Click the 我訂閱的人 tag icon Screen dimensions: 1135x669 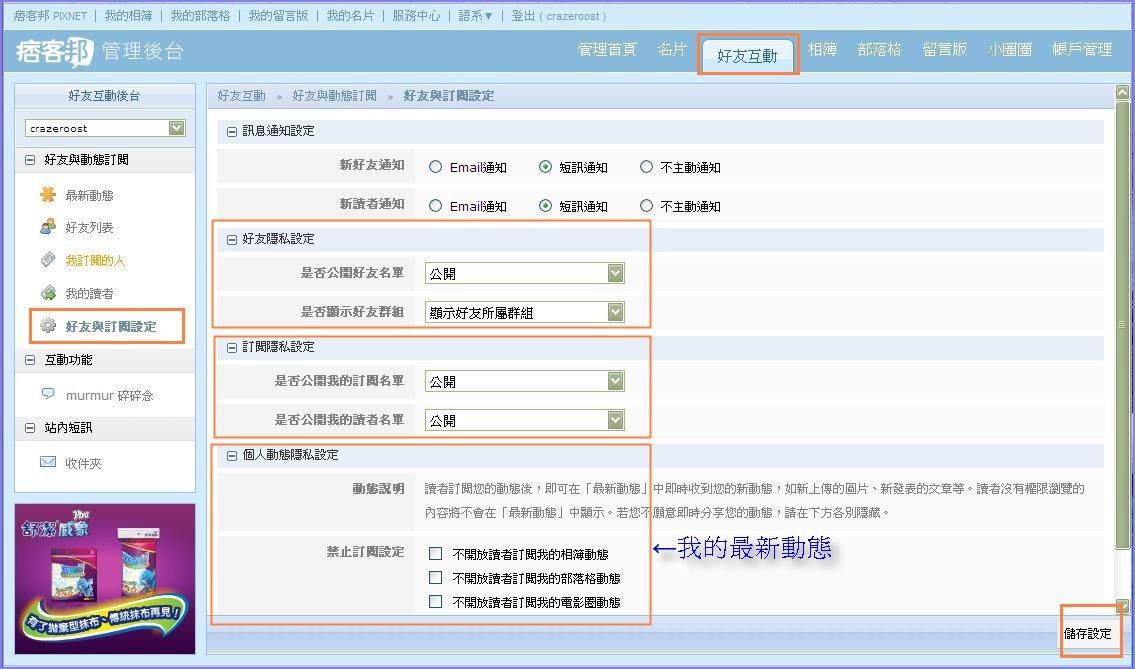point(48,259)
